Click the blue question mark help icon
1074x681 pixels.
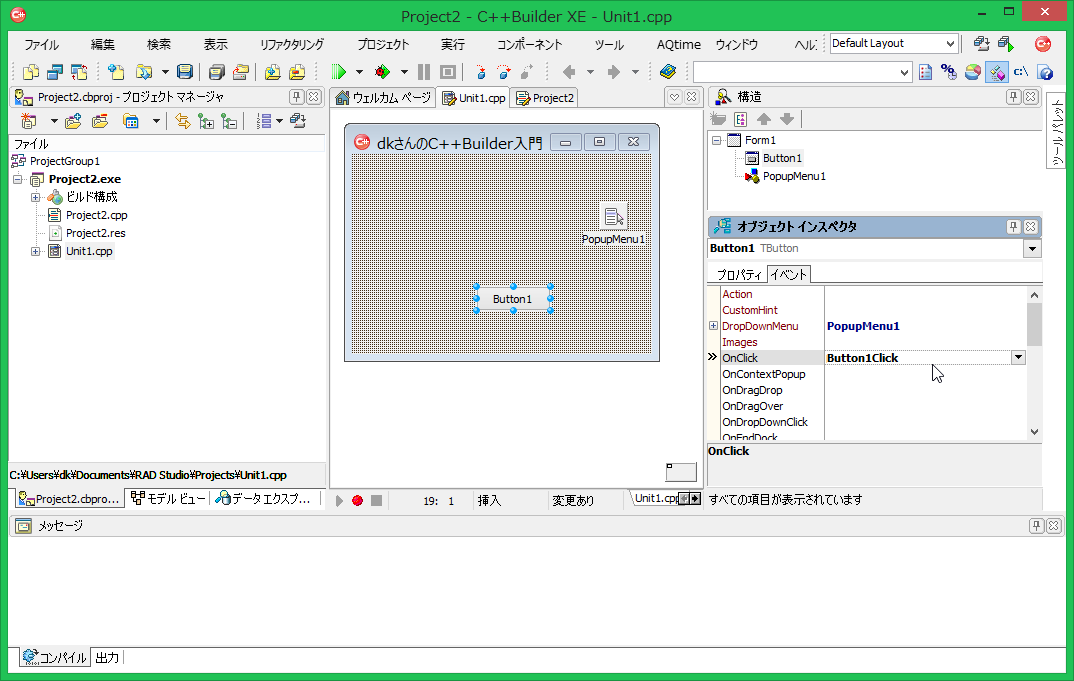(x=1045, y=72)
